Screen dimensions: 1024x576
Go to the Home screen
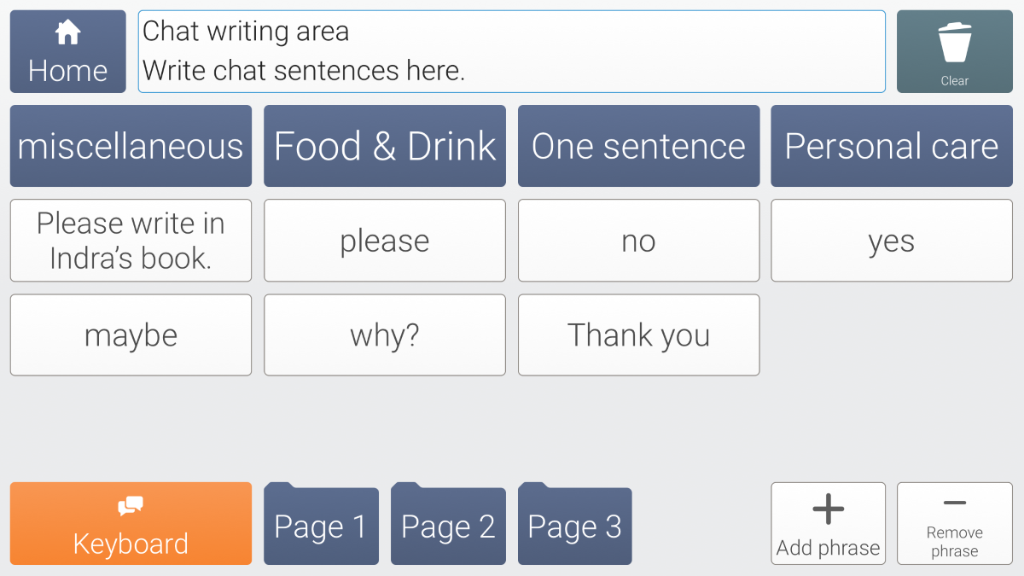coord(68,52)
